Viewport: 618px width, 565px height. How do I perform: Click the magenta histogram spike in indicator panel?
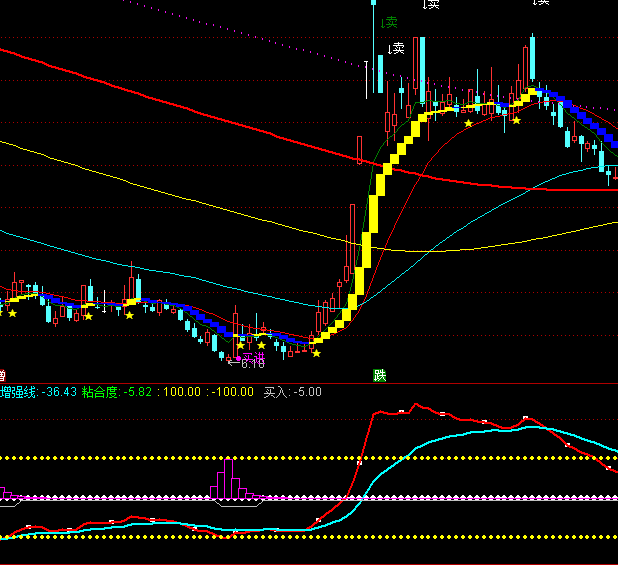(x=229, y=478)
